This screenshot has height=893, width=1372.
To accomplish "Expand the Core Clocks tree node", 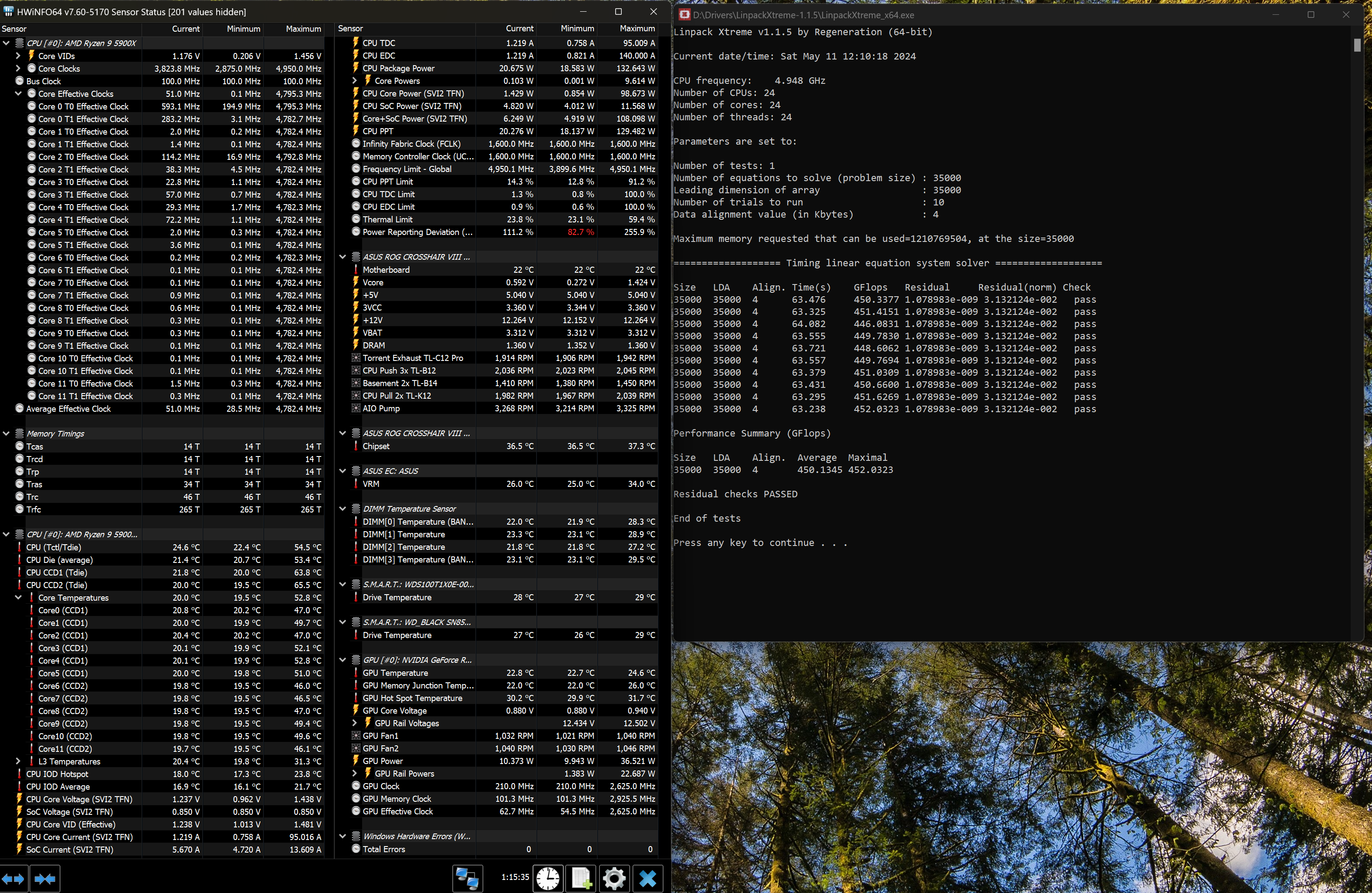I will (x=18, y=68).
